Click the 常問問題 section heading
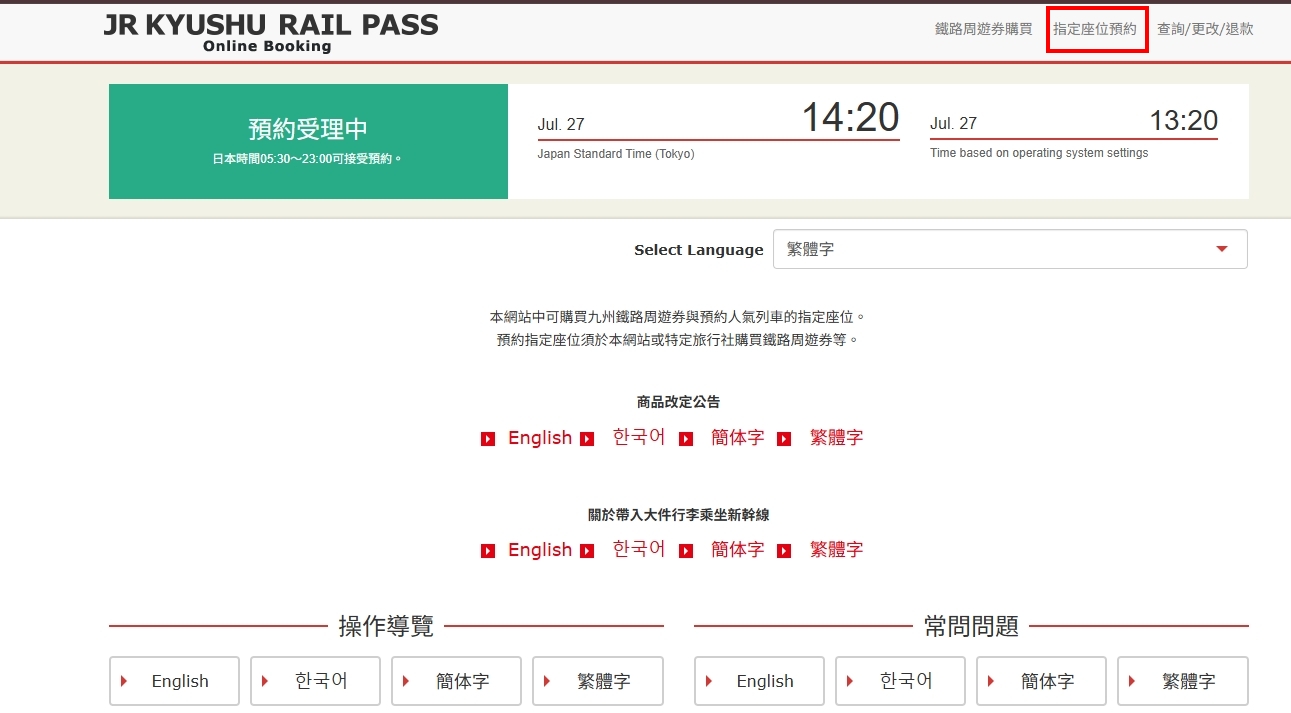1291x713 pixels. [x=971, y=627]
